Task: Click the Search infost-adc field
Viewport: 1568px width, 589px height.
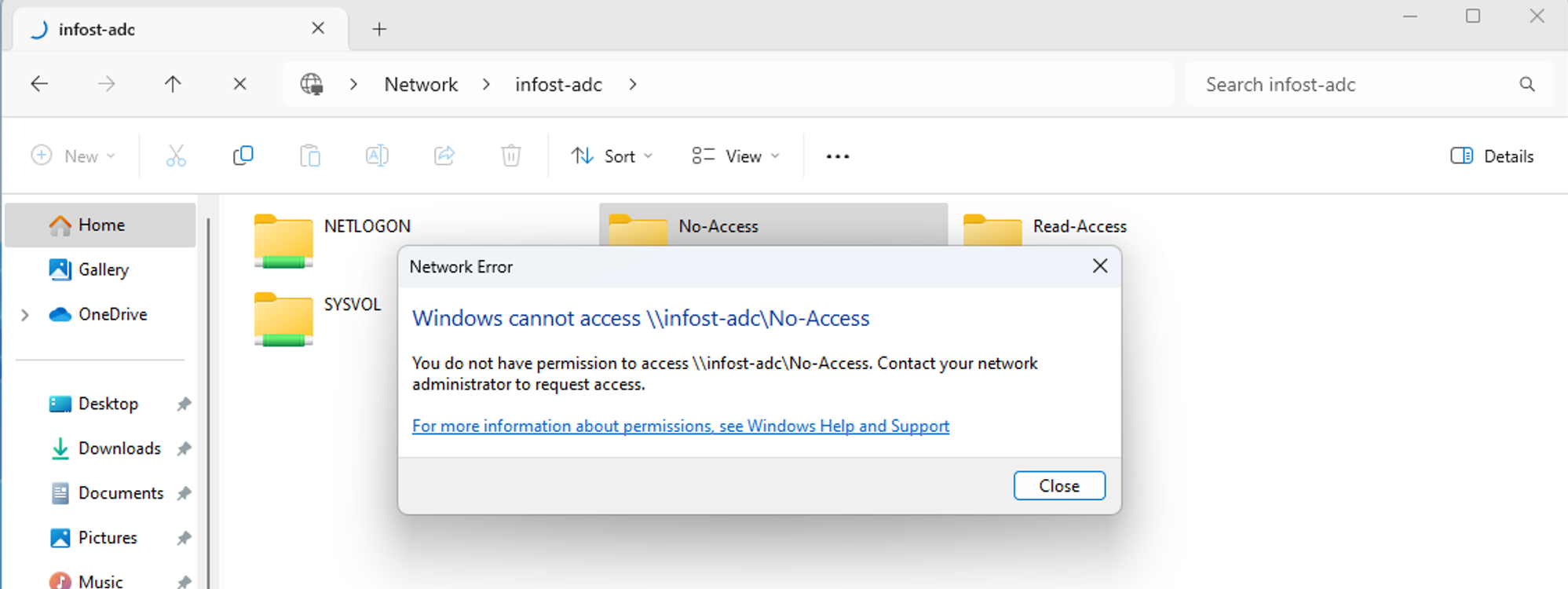Action: point(1369,84)
